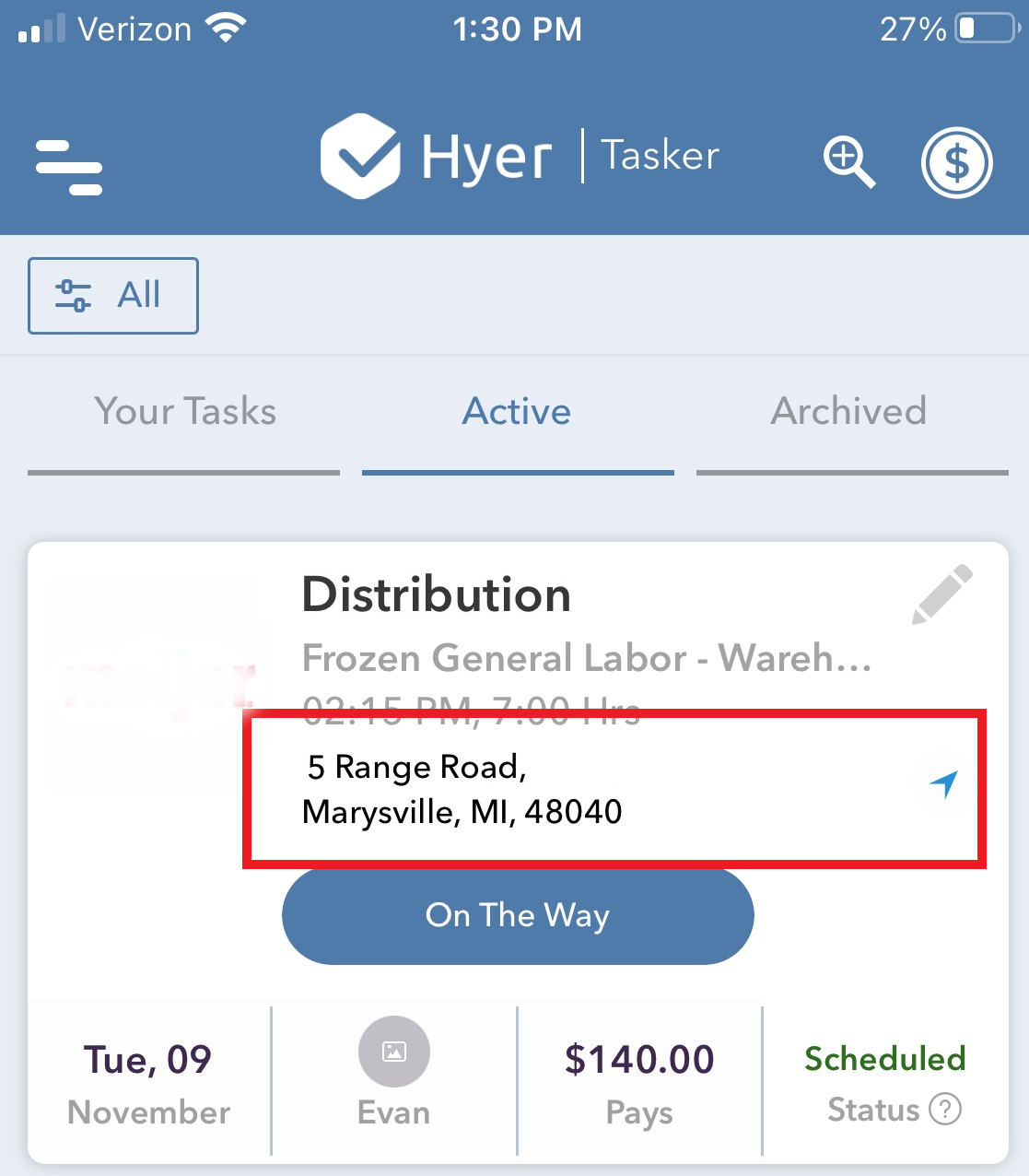The image size is (1029, 1176).
Task: Tap the question mark beside Status
Action: (945, 1109)
